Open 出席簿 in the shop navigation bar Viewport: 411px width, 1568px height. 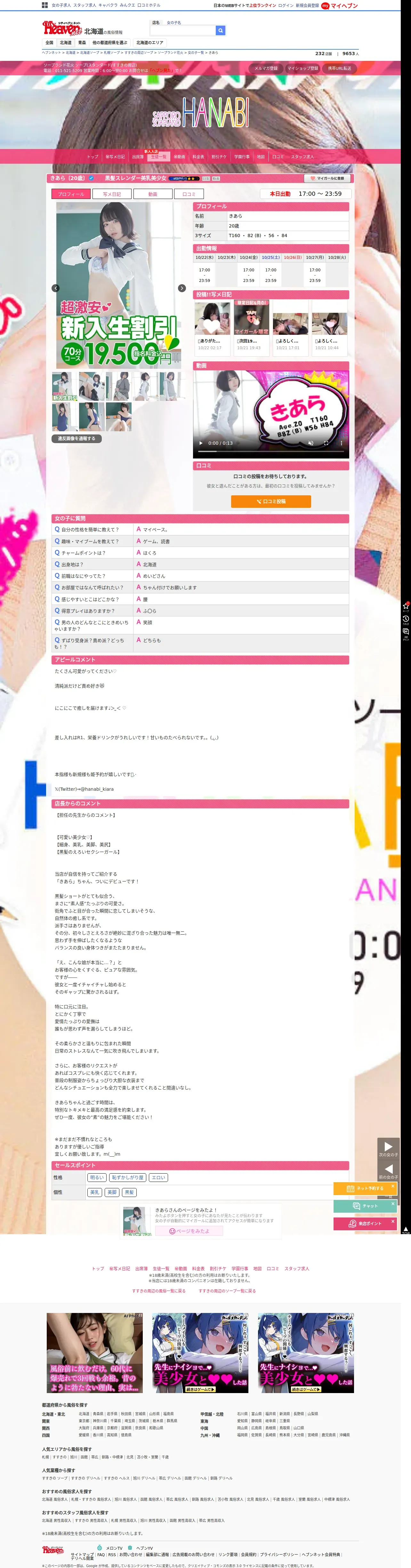(x=138, y=157)
